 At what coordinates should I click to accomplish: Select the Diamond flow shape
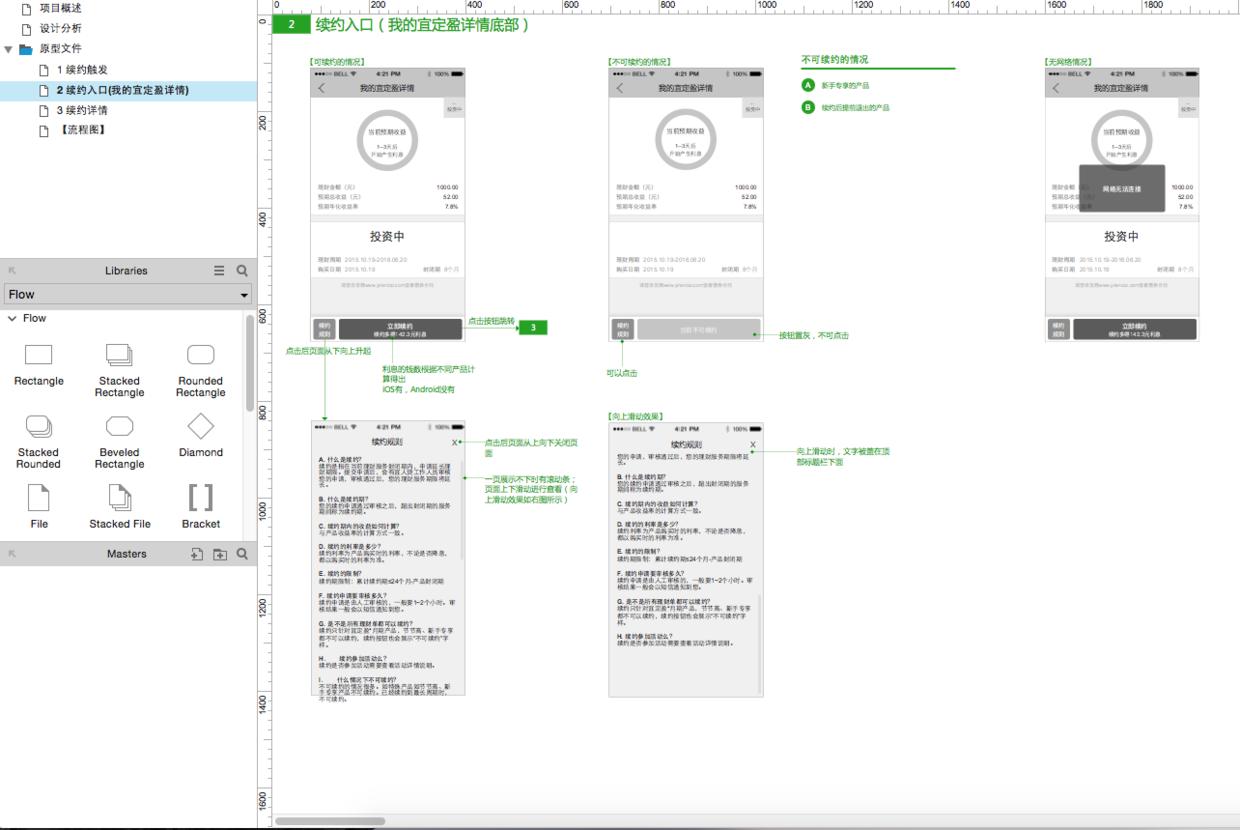(x=201, y=427)
